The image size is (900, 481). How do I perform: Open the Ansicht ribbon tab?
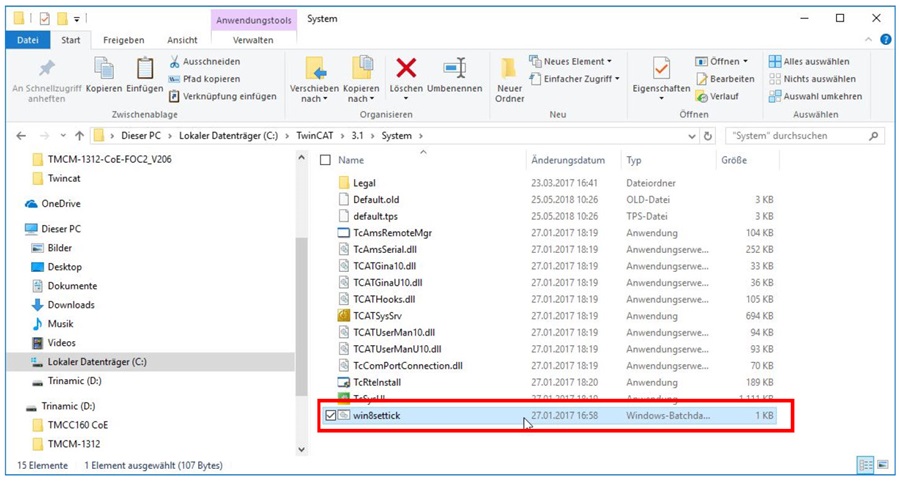(x=182, y=40)
